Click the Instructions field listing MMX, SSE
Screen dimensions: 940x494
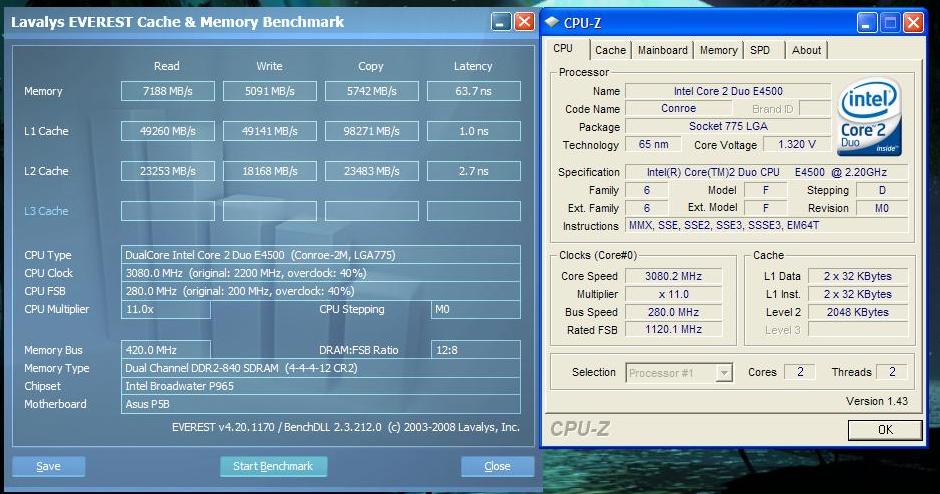point(767,225)
